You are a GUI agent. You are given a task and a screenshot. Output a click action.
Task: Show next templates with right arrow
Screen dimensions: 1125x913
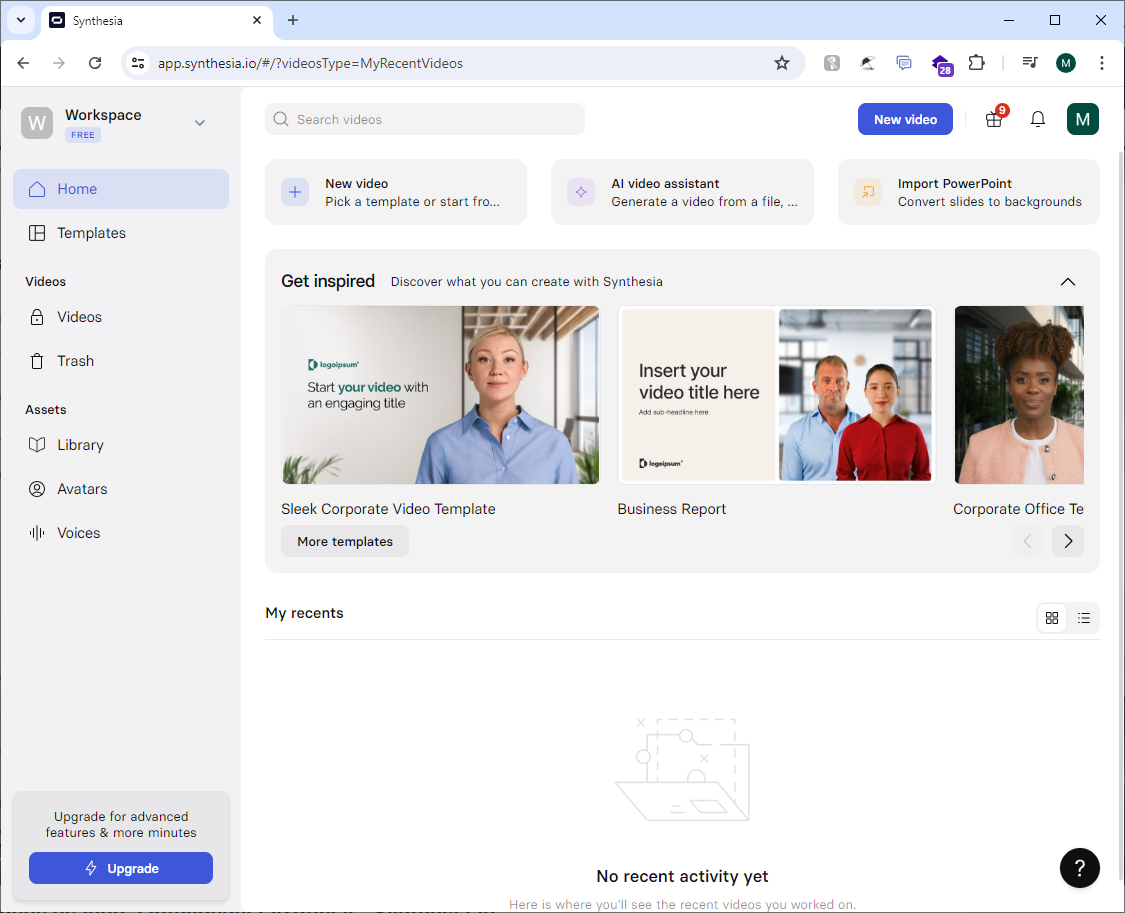tap(1068, 541)
